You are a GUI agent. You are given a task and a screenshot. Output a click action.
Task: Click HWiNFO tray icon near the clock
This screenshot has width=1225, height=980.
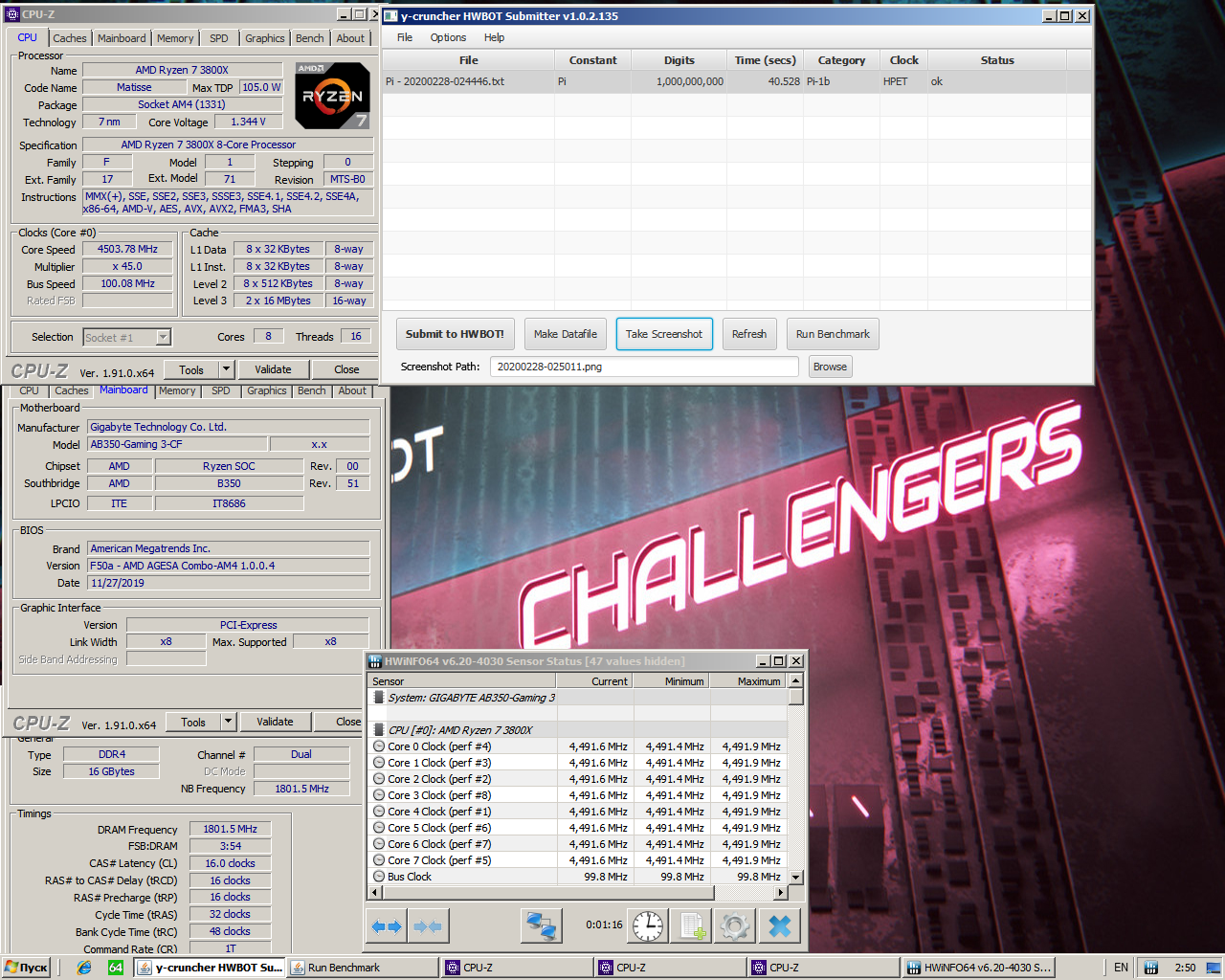point(1151,968)
